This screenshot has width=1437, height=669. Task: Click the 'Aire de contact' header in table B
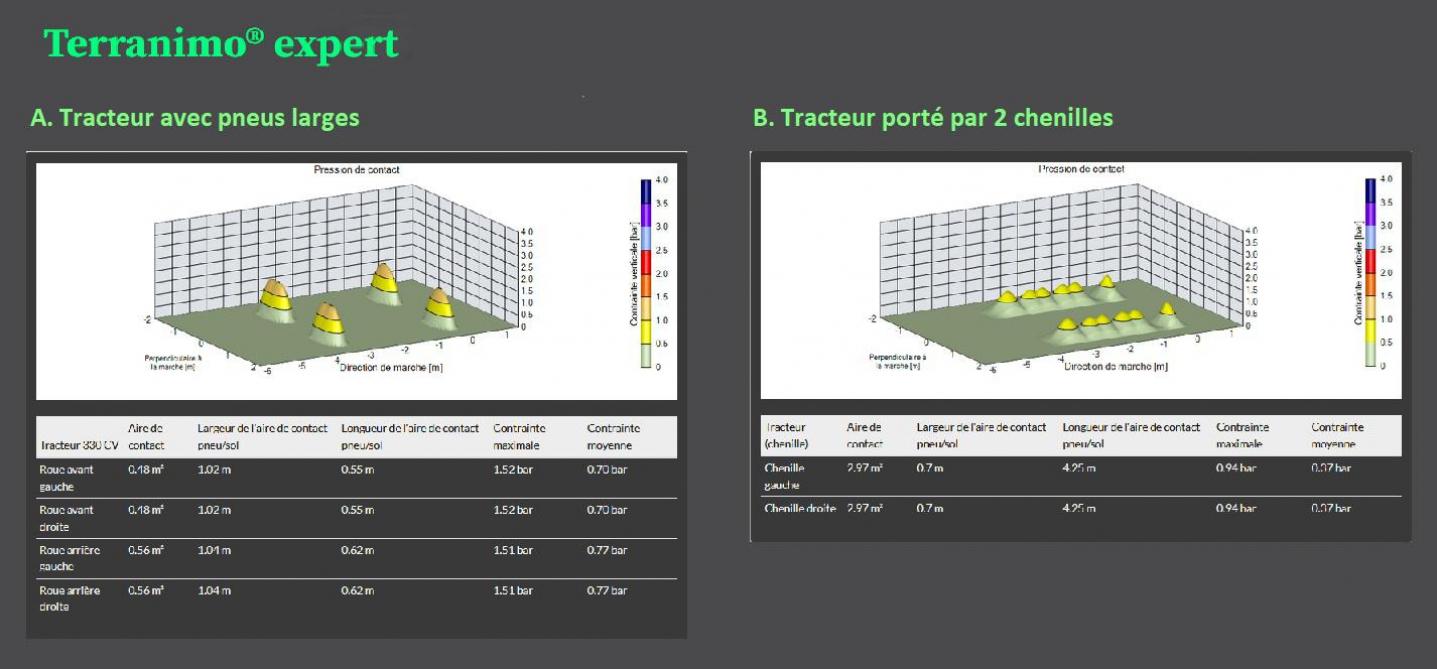pyautogui.click(x=865, y=435)
